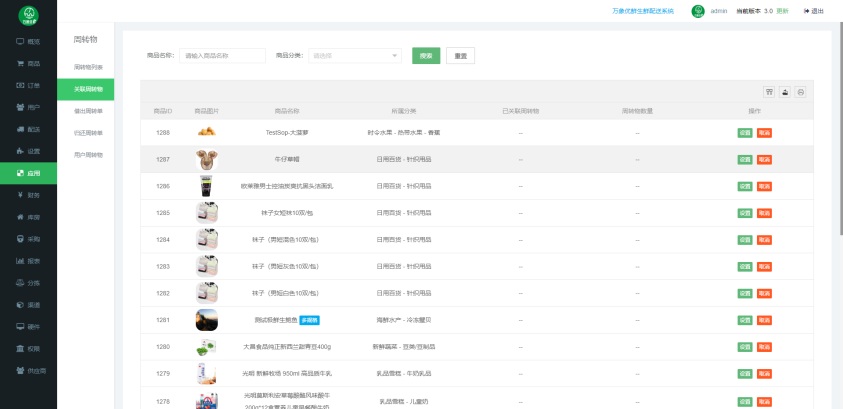Click the admin avatar in the header
This screenshot has width=843, height=409.
click(x=698, y=11)
